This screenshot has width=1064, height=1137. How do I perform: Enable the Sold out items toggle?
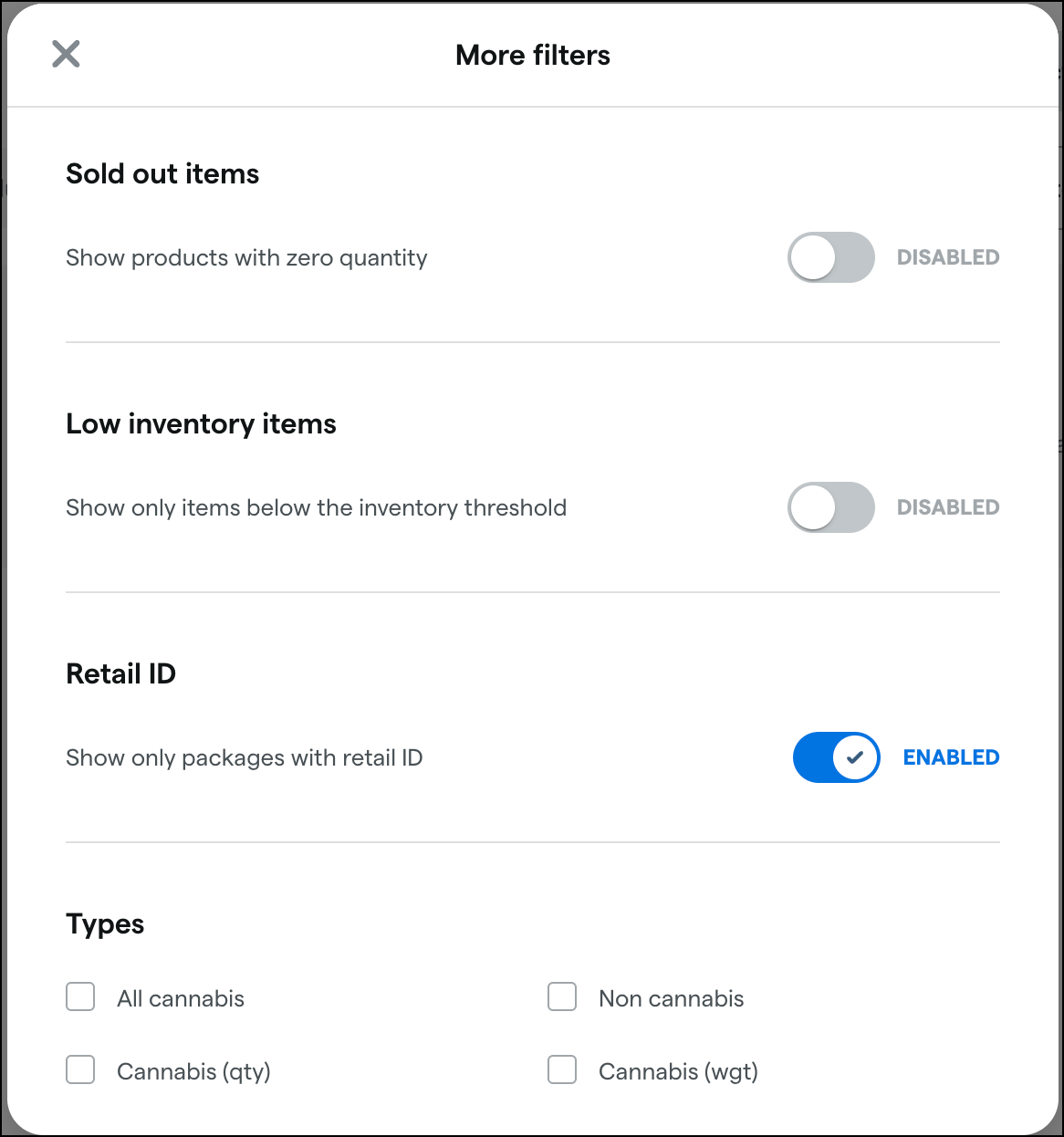830,257
